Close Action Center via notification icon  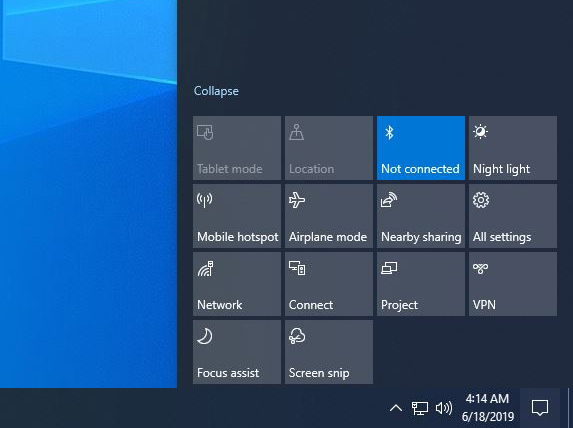click(540, 408)
